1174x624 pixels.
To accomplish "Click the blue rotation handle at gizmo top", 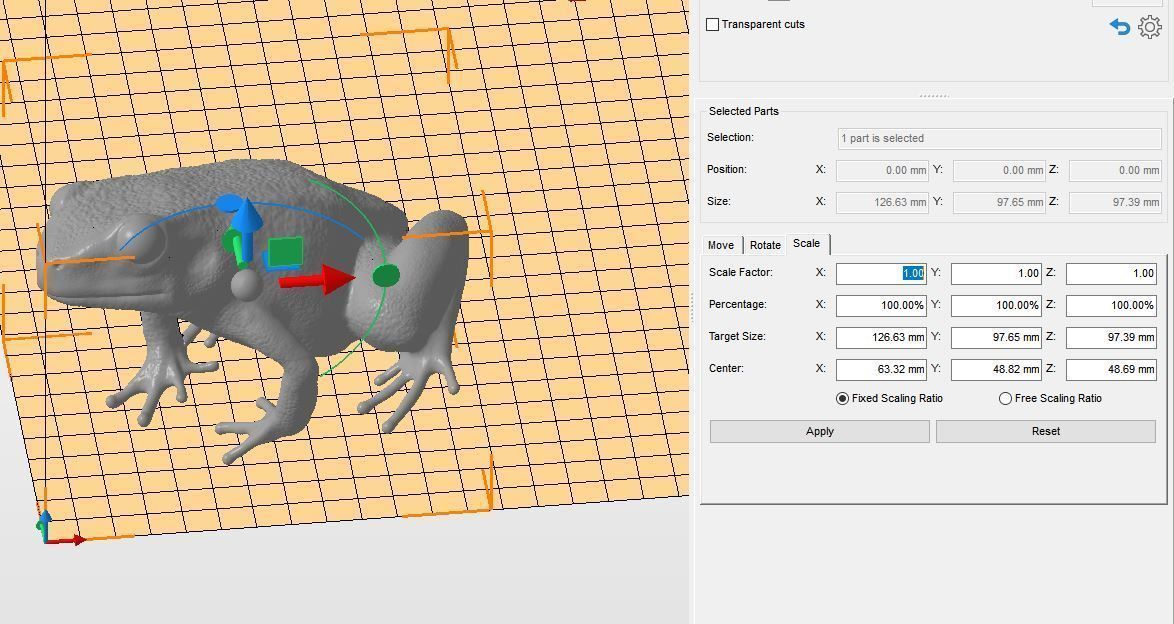I will (228, 203).
